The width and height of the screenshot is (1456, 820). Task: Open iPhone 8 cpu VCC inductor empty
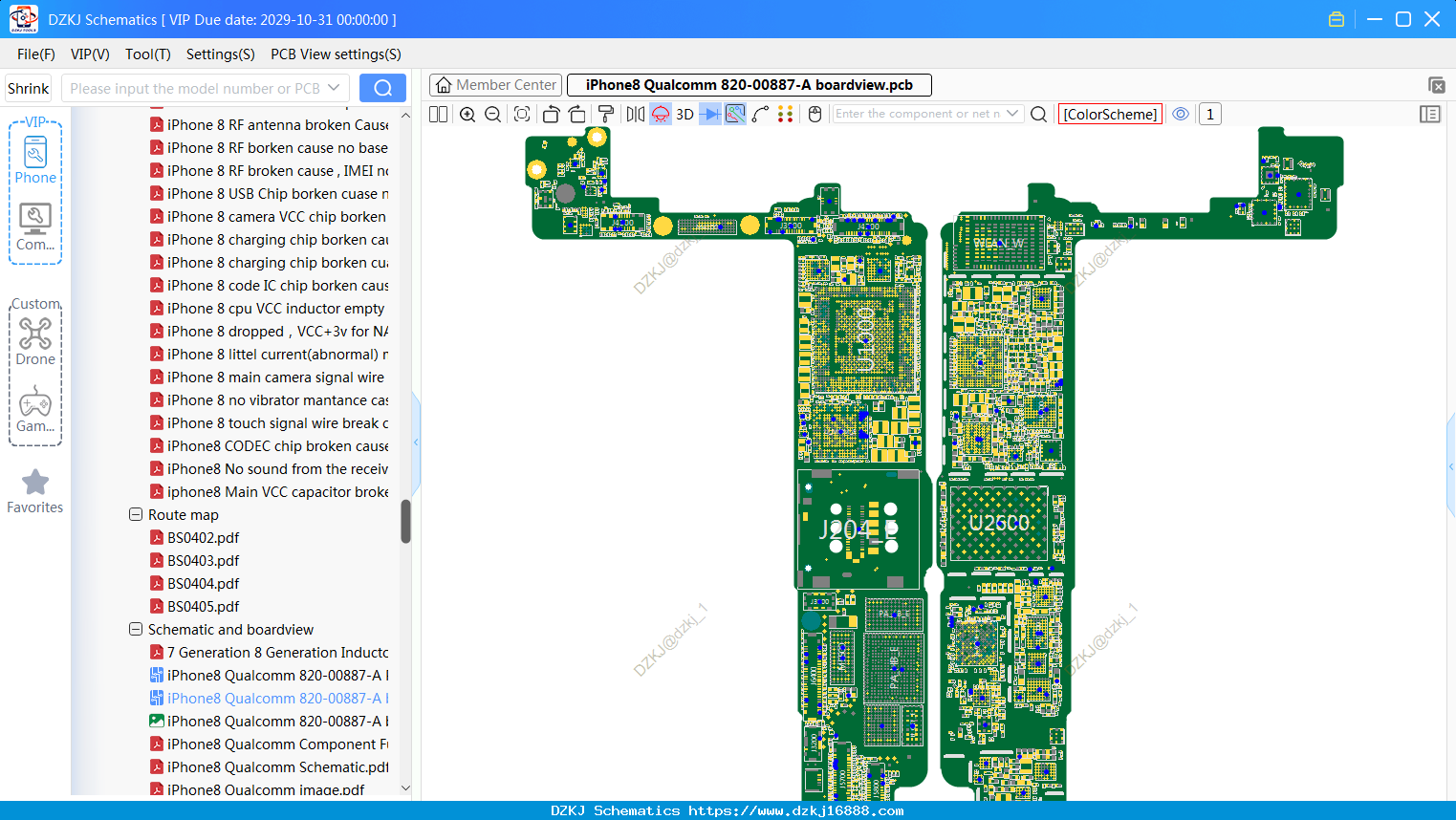(268, 308)
